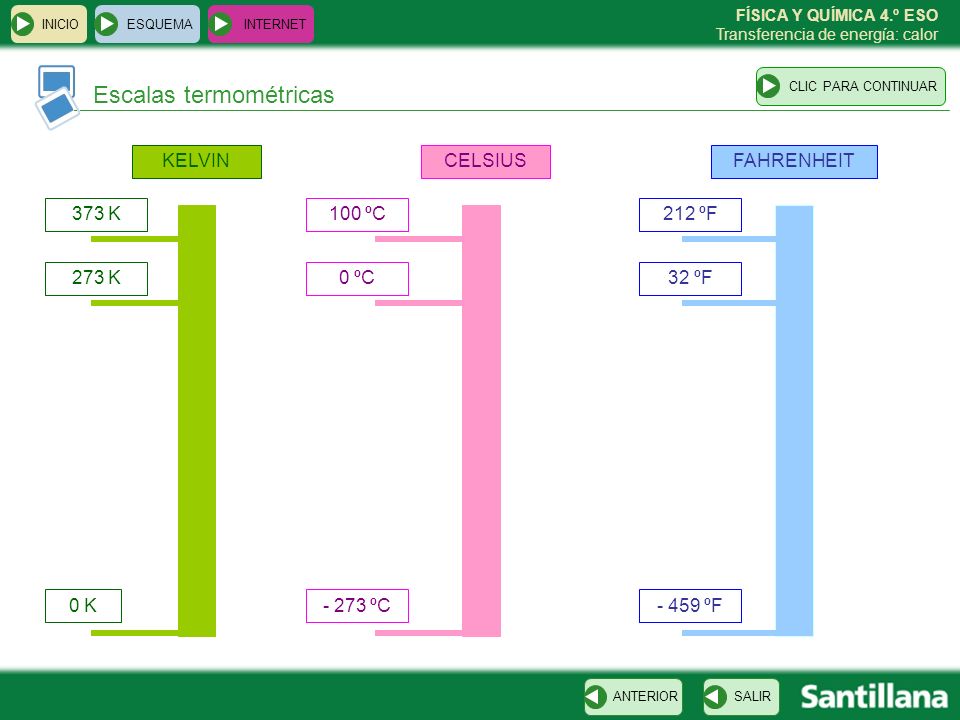Viewport: 960px width, 720px height.
Task: Select the FAHRENHEIT scale label
Action: [794, 162]
